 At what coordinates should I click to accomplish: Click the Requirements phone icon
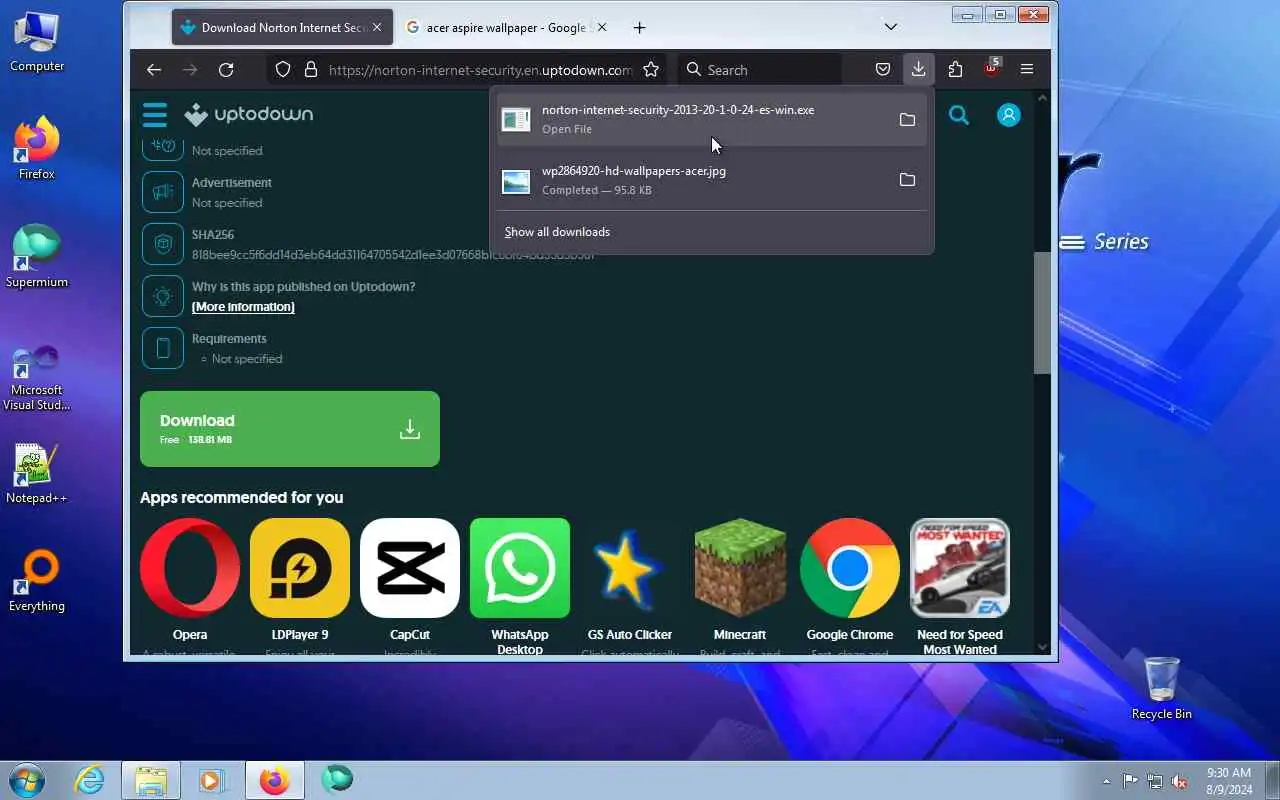coord(163,348)
